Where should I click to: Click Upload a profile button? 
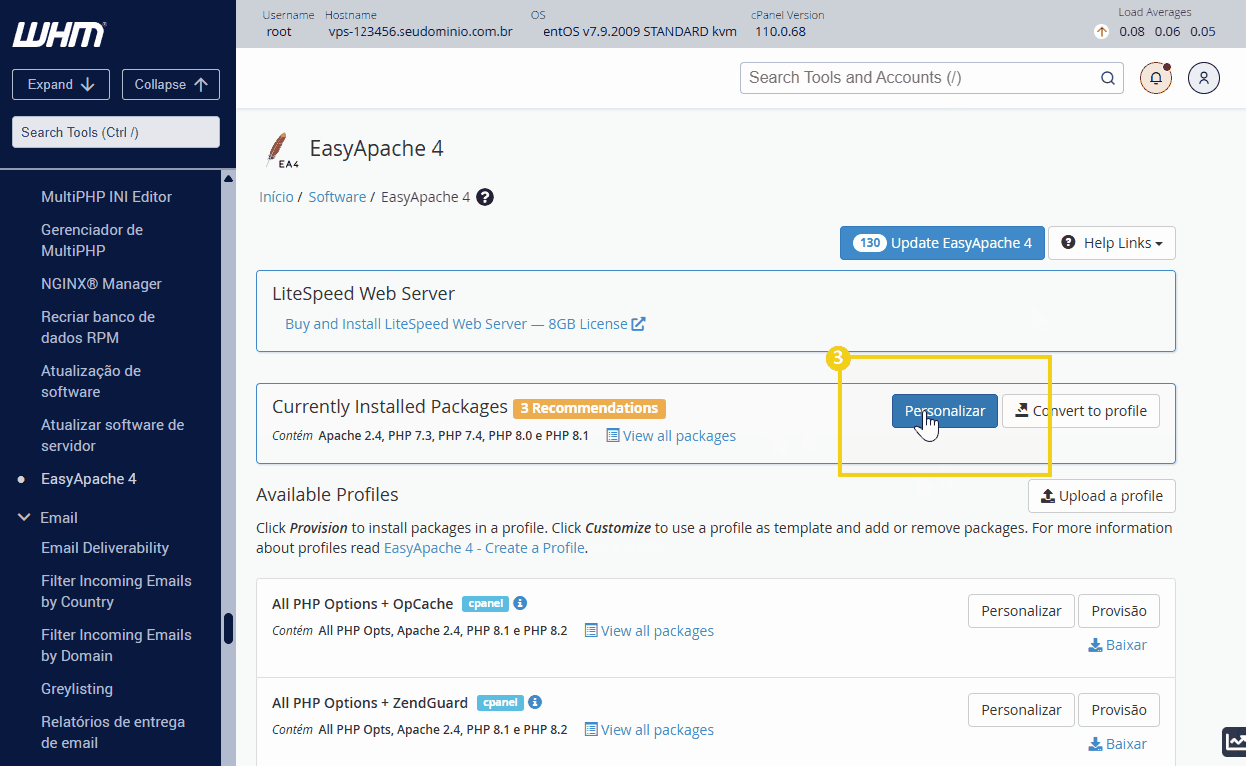pyautogui.click(x=1102, y=496)
